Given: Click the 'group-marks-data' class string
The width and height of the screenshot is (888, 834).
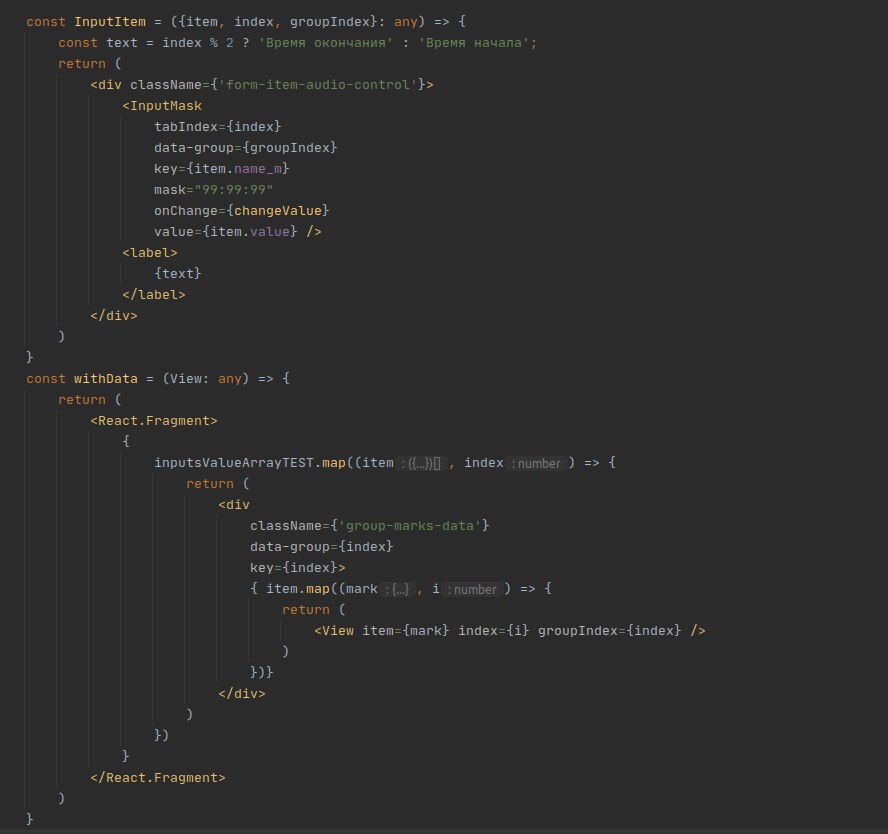Looking at the screenshot, I should point(409,525).
